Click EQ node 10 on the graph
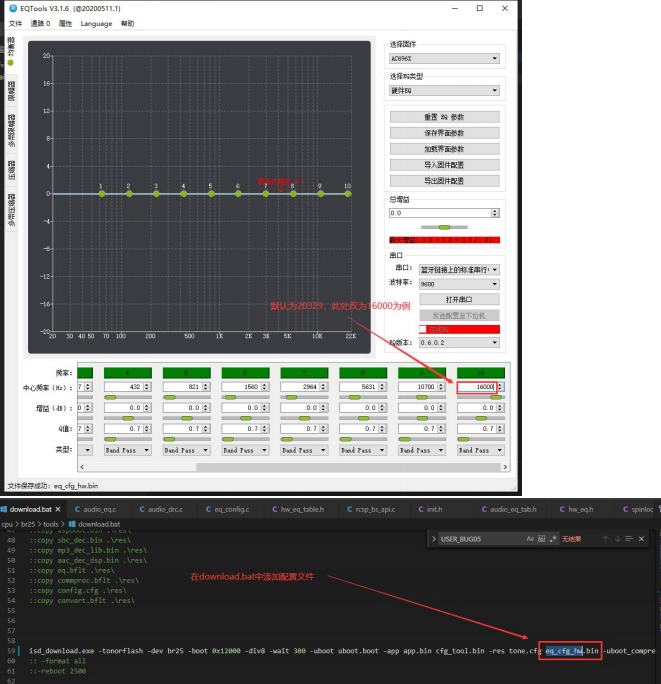Screen dimensions: 661x684 pos(348,194)
